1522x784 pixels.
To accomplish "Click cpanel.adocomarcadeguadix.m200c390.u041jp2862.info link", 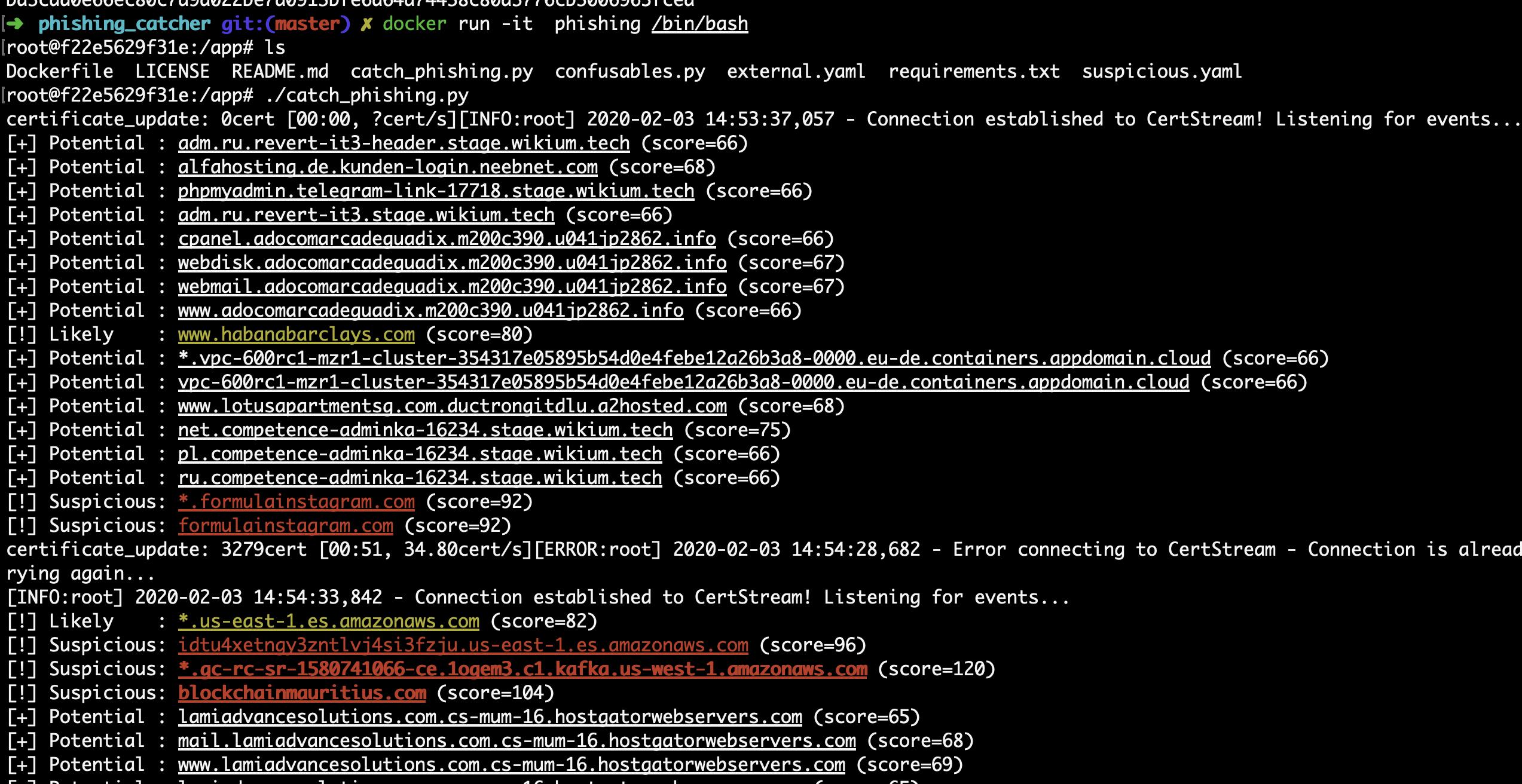I will (x=447, y=239).
